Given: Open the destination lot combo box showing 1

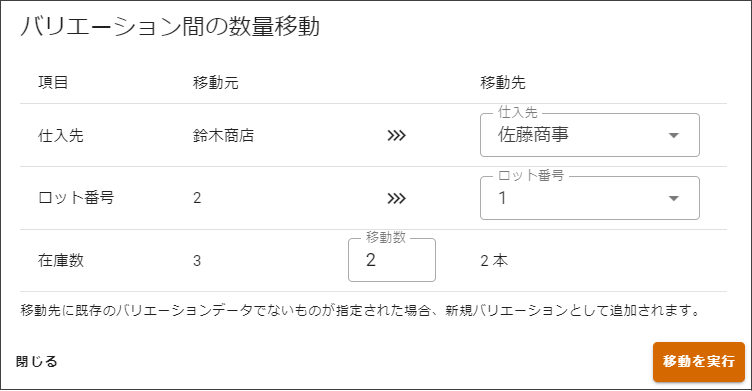Looking at the screenshot, I should pos(589,198).
